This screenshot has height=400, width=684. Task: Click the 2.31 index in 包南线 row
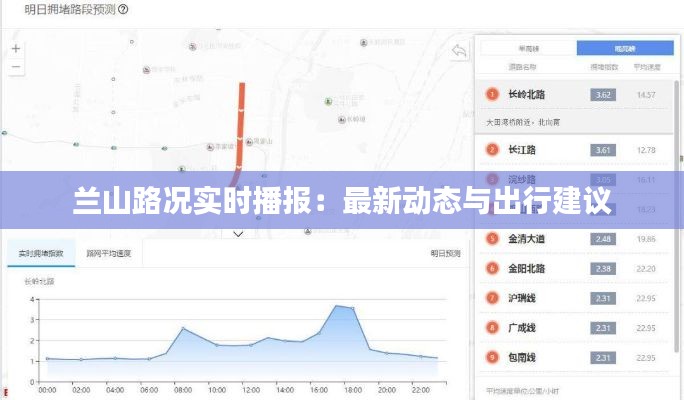(x=603, y=358)
